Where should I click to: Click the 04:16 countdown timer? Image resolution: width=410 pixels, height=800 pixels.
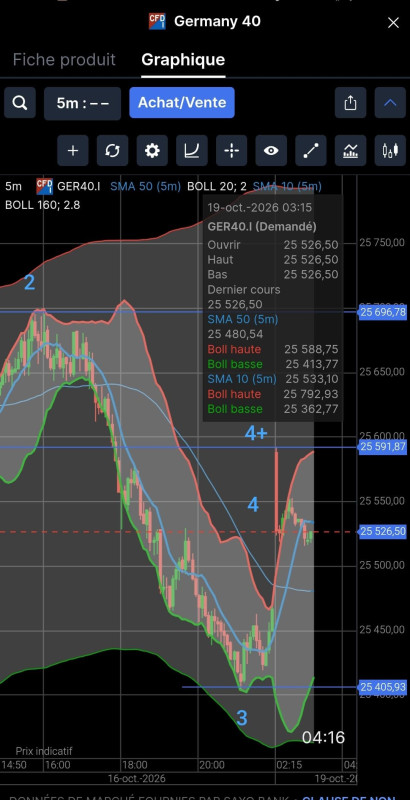pos(323,738)
